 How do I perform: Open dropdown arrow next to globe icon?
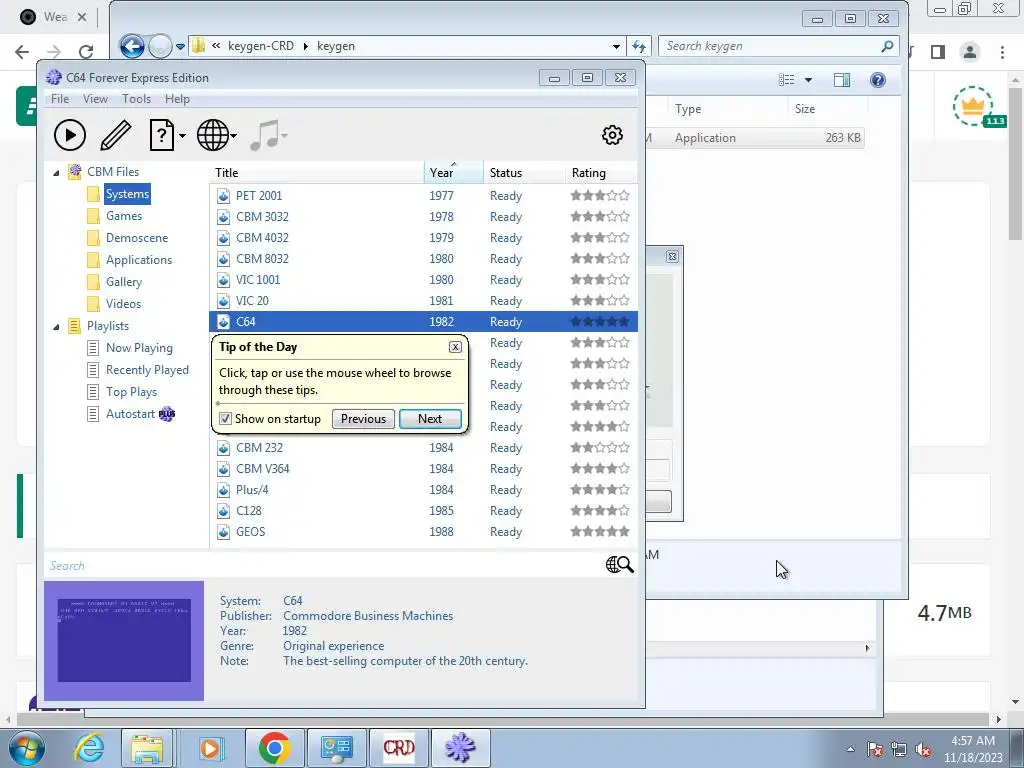pyautogui.click(x=234, y=136)
